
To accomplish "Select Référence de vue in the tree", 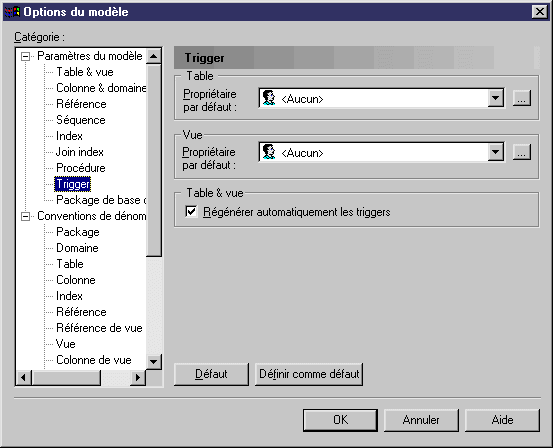I will [99, 328].
